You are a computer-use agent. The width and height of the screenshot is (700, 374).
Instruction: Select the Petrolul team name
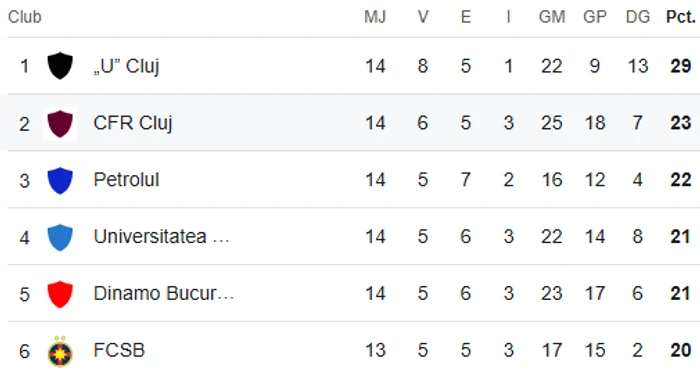pos(126,180)
